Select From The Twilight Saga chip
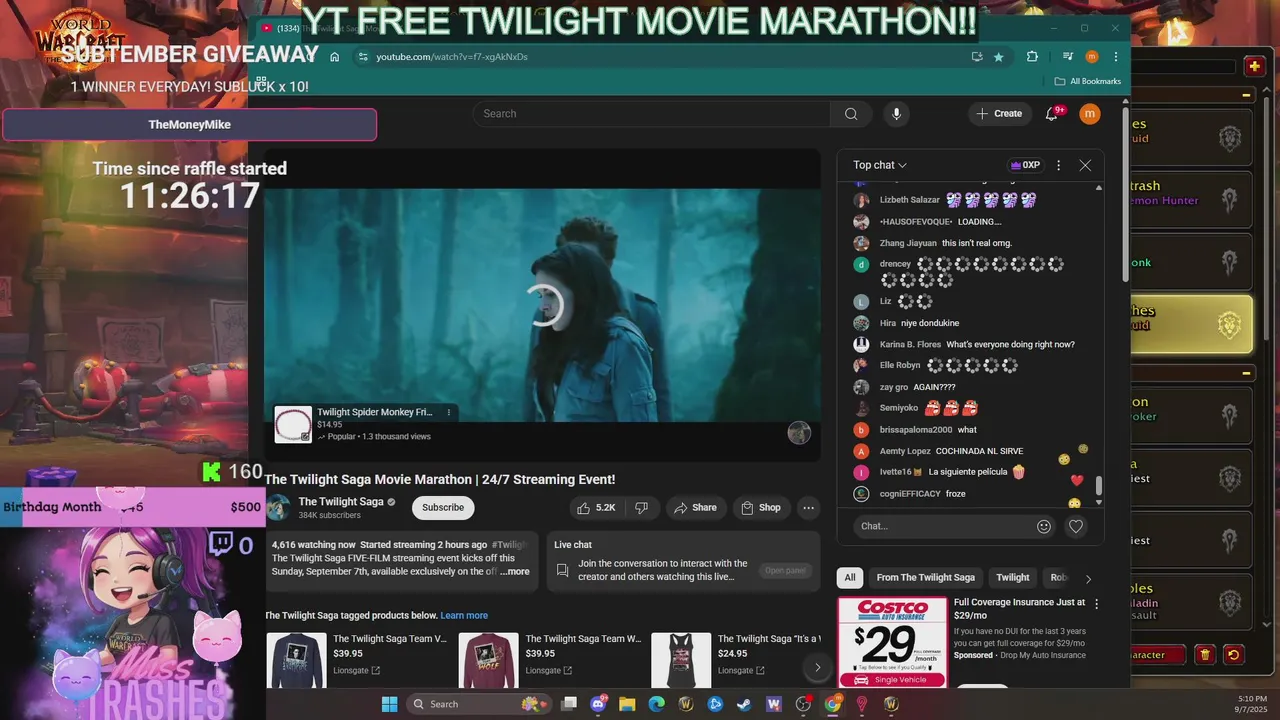 pos(925,578)
